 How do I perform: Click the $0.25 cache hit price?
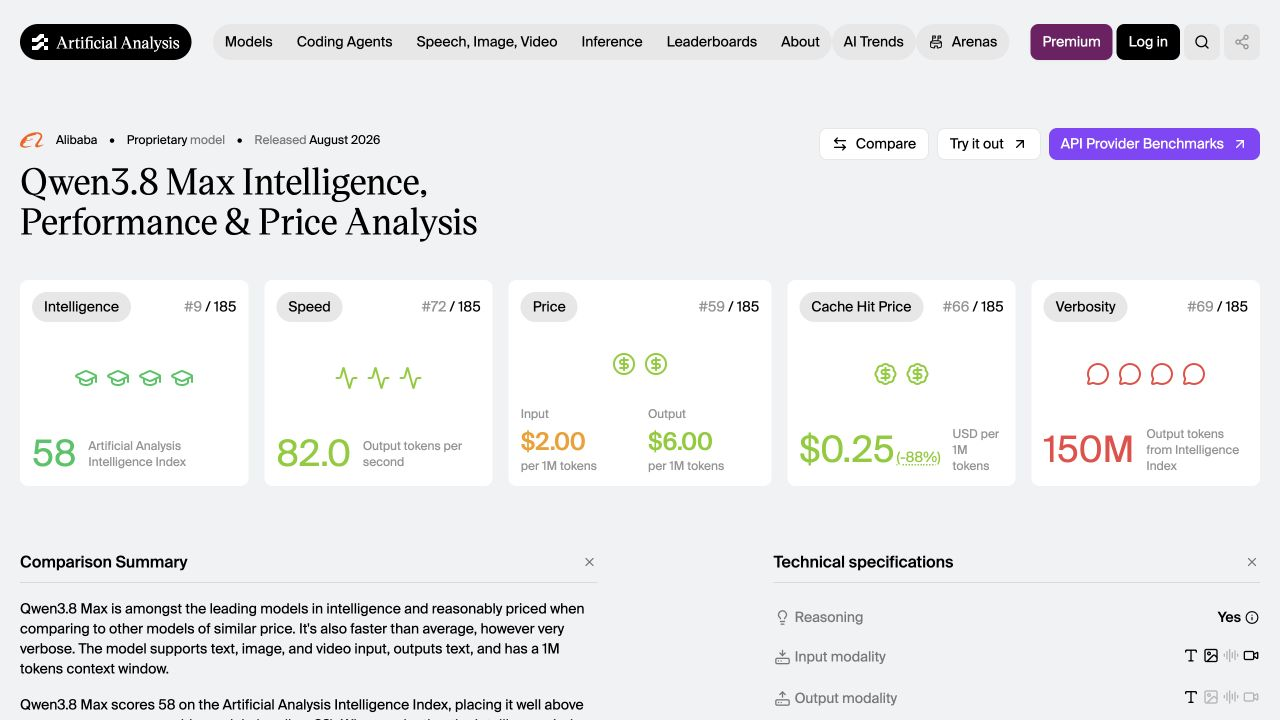[x=846, y=450]
